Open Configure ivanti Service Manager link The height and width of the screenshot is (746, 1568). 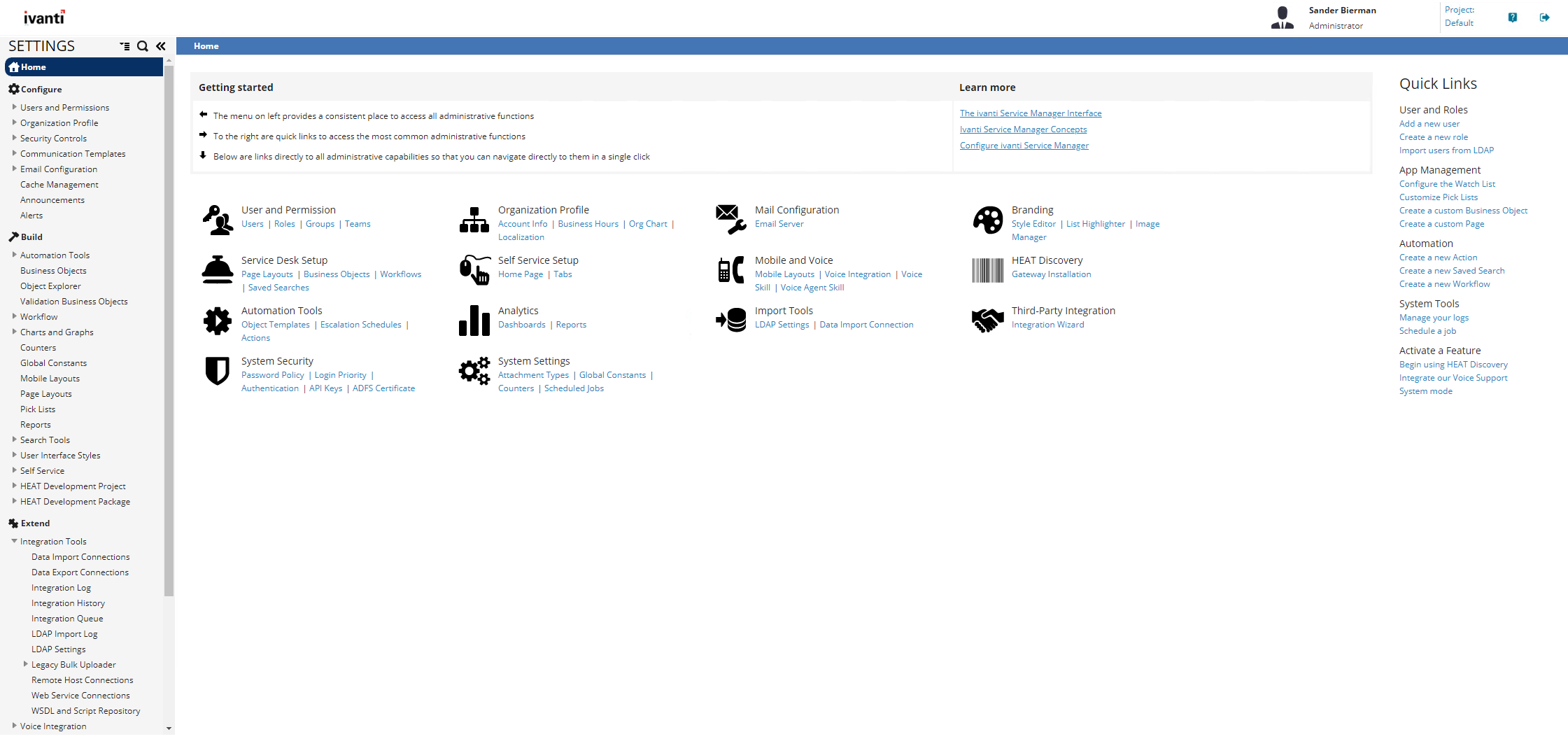click(x=1024, y=146)
